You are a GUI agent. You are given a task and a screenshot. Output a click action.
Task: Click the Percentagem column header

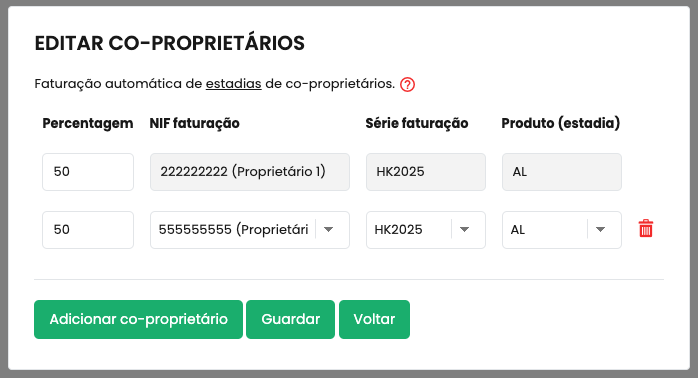point(88,123)
